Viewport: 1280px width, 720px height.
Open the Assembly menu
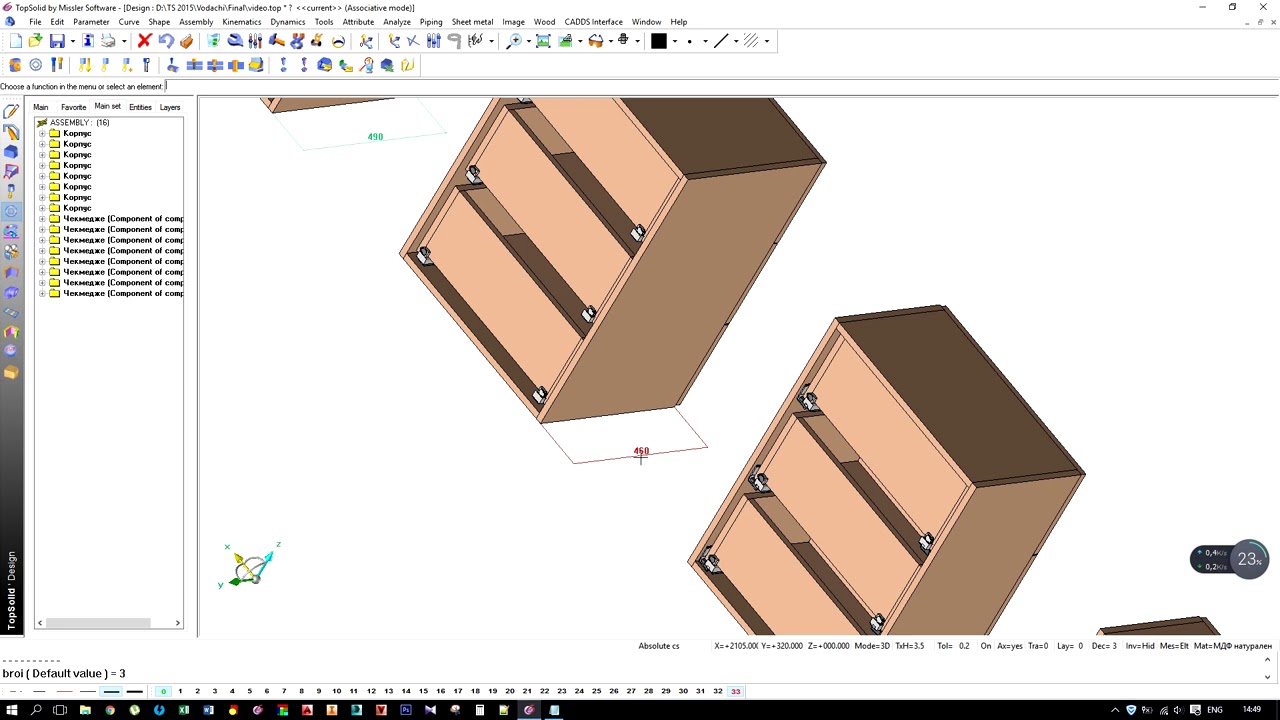click(196, 21)
